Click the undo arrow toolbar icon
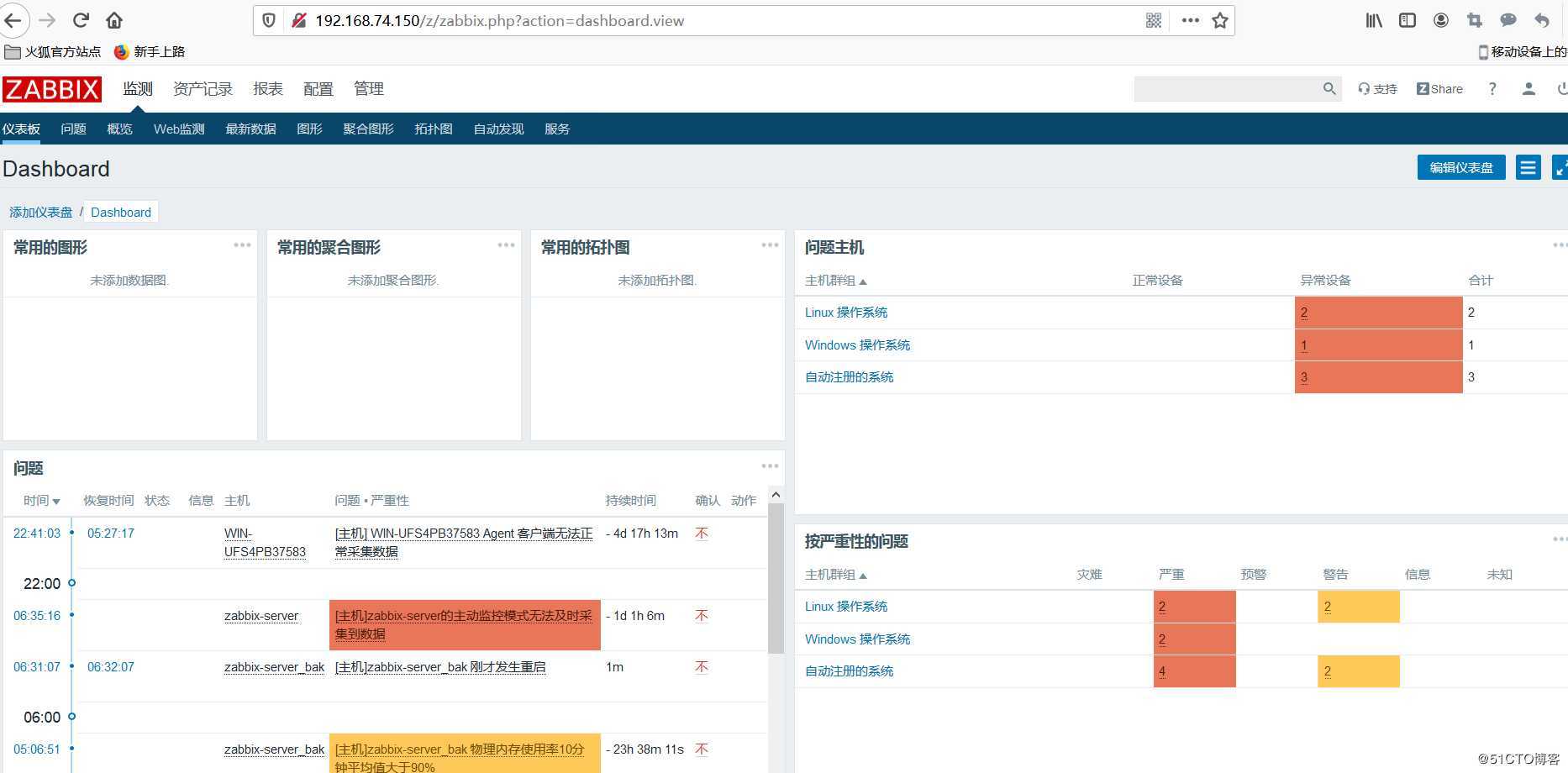This screenshot has height=773, width=1568. (1542, 20)
